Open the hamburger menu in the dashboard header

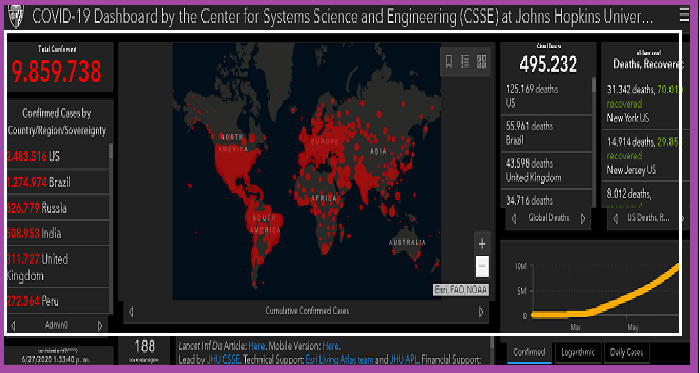tap(684, 16)
